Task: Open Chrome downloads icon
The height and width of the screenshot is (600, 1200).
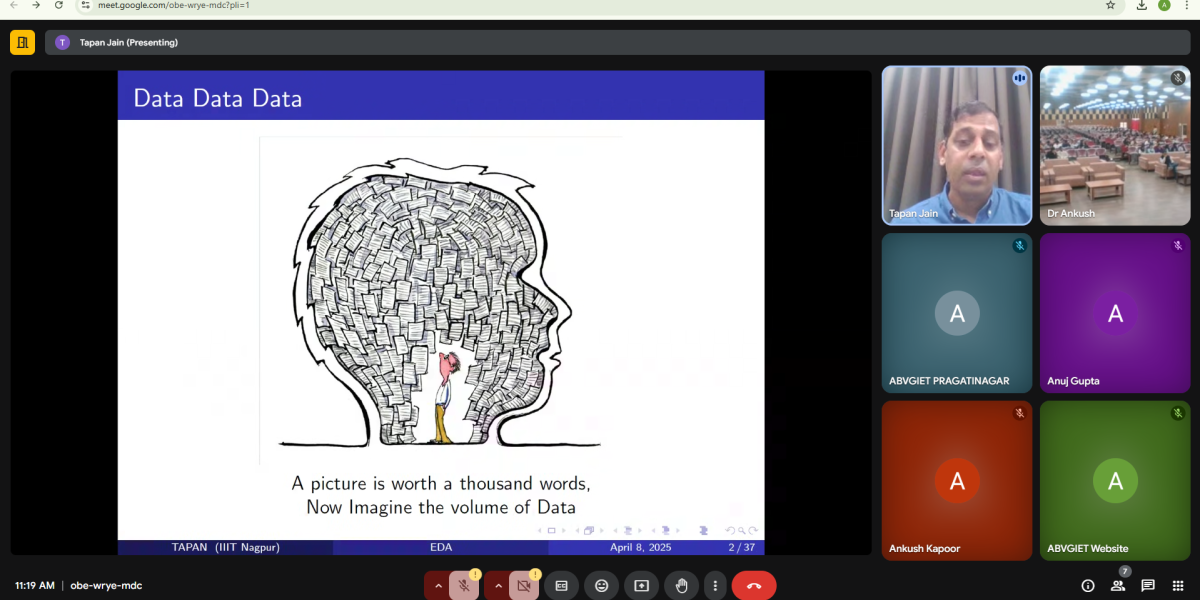Action: [x=1142, y=5]
